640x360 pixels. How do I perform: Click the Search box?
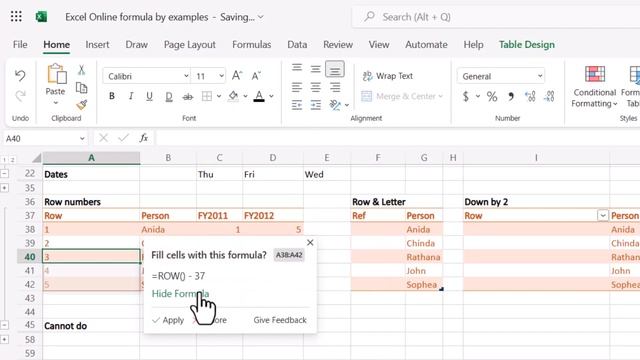pos(496,17)
